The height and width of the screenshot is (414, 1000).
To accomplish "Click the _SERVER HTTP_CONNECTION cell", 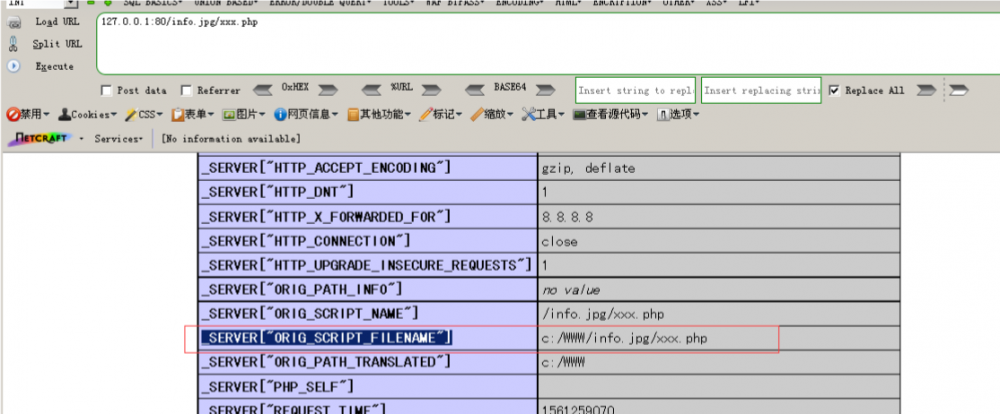I will coord(367,241).
